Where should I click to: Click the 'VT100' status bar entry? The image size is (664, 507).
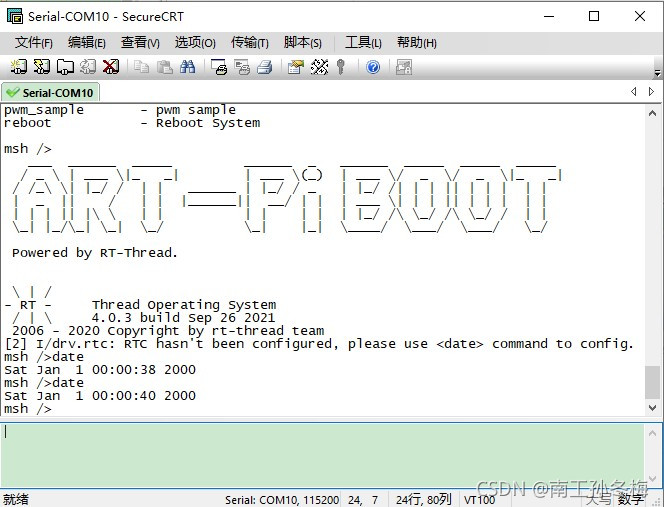(x=479, y=500)
